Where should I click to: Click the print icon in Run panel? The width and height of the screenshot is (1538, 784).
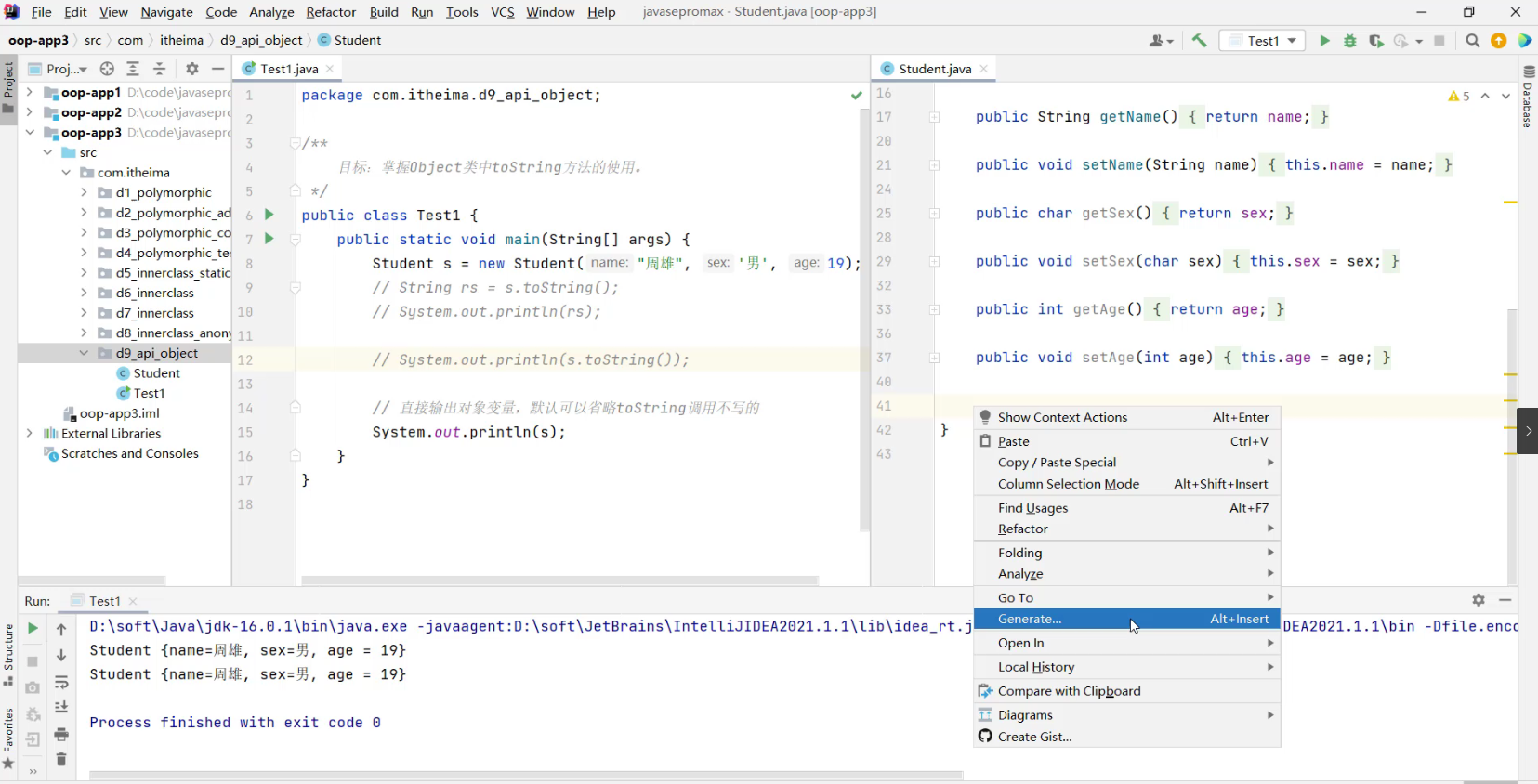pos(61,735)
